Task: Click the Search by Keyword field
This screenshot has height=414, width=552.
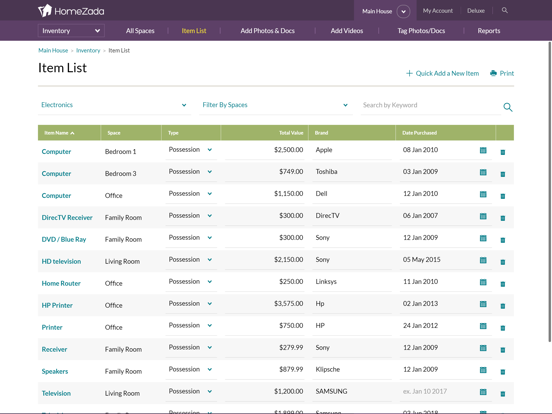Action: pyautogui.click(x=430, y=105)
